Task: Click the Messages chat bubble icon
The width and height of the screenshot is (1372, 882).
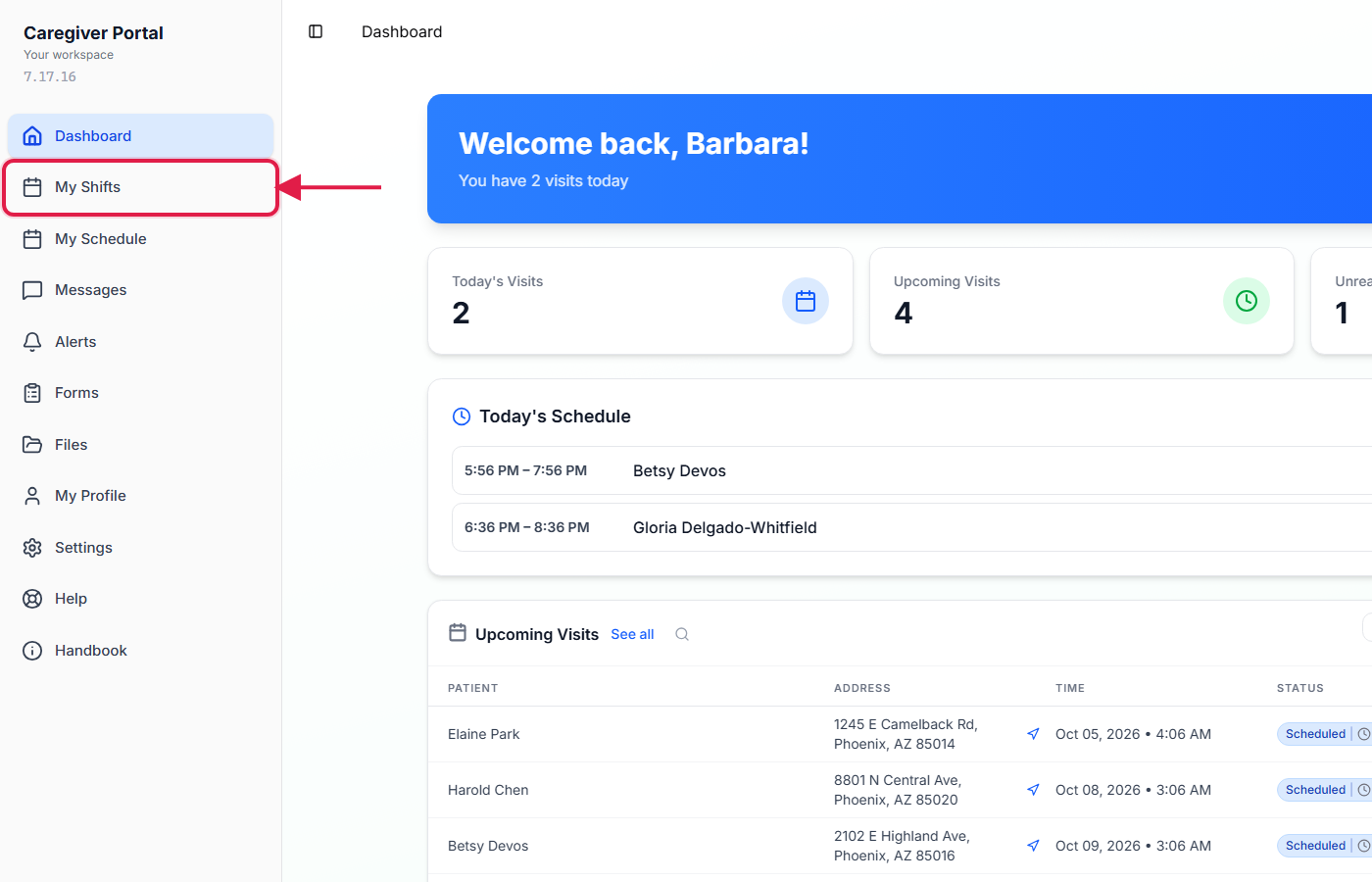Action: pos(32,290)
